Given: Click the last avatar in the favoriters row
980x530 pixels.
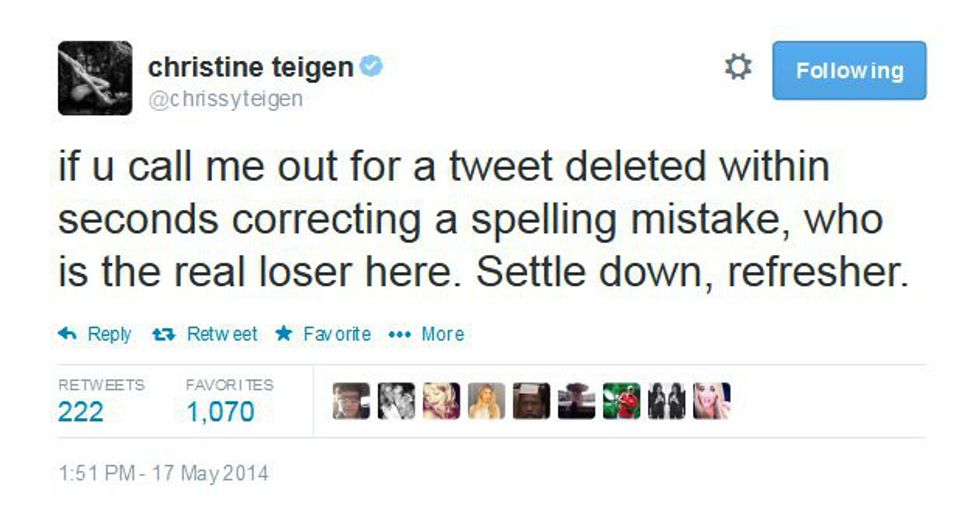Looking at the screenshot, I should click(x=711, y=401).
